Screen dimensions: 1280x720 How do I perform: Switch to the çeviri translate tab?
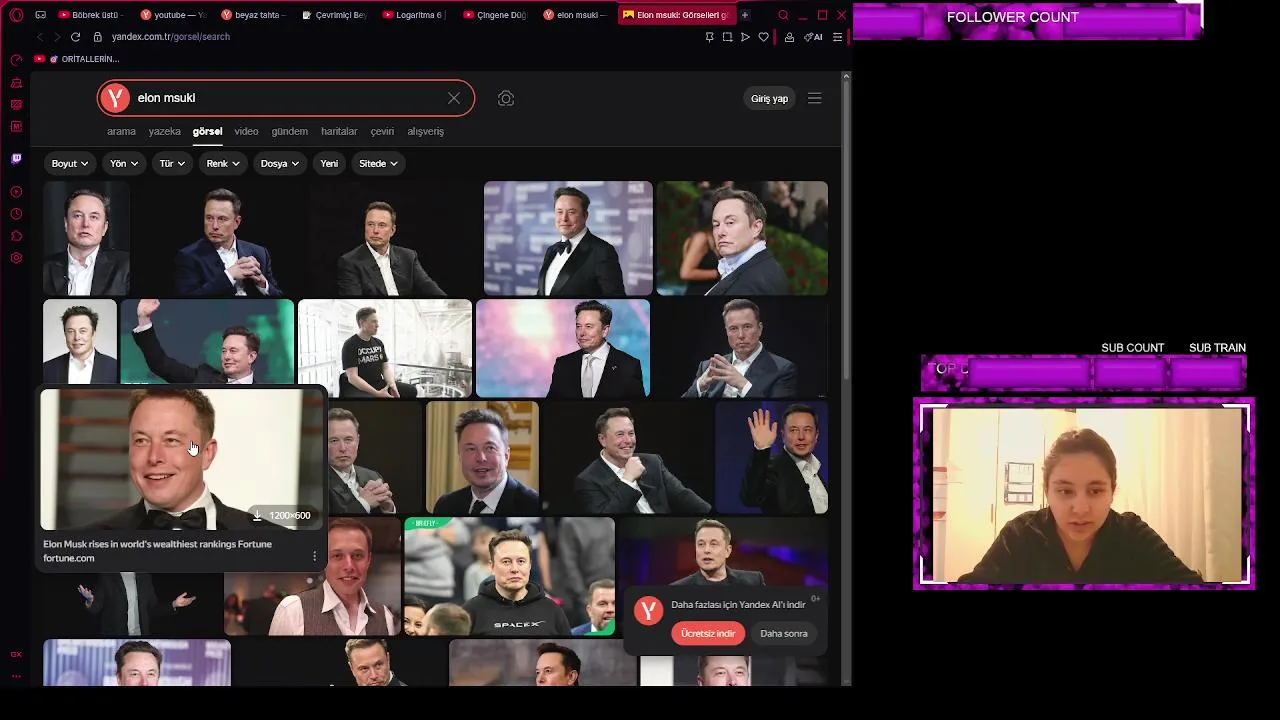point(382,131)
